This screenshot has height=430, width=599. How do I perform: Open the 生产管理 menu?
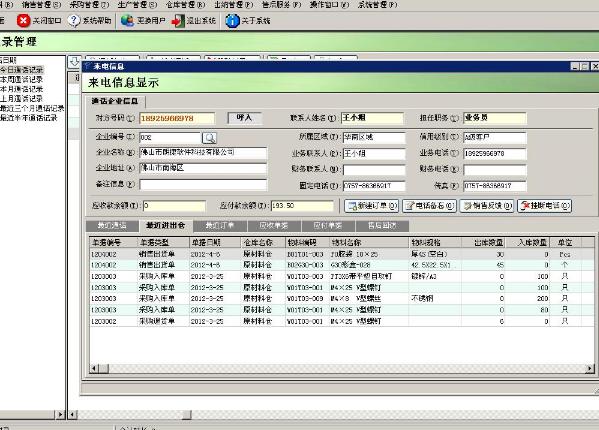click(138, 5)
